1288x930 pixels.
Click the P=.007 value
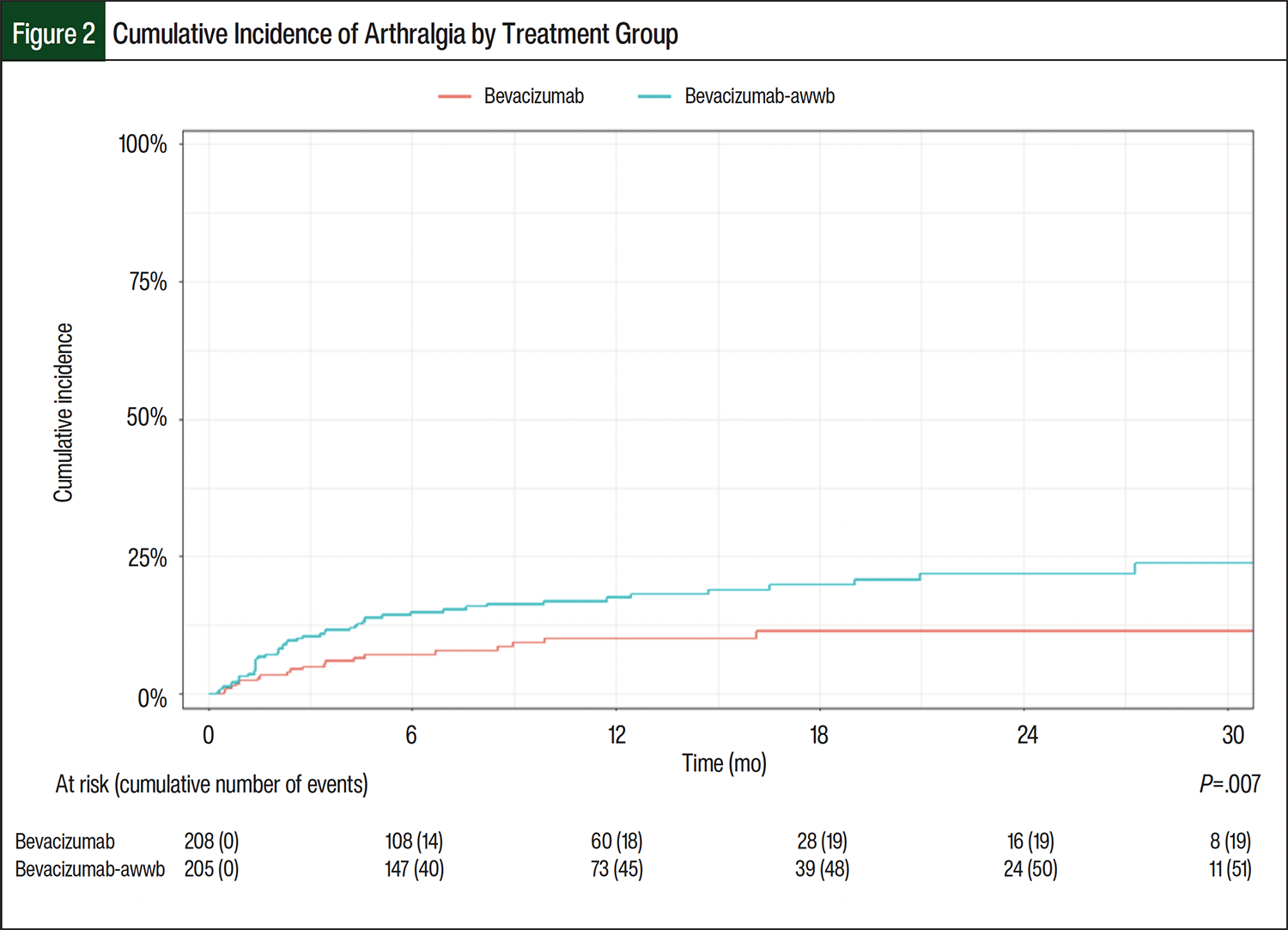(1230, 784)
